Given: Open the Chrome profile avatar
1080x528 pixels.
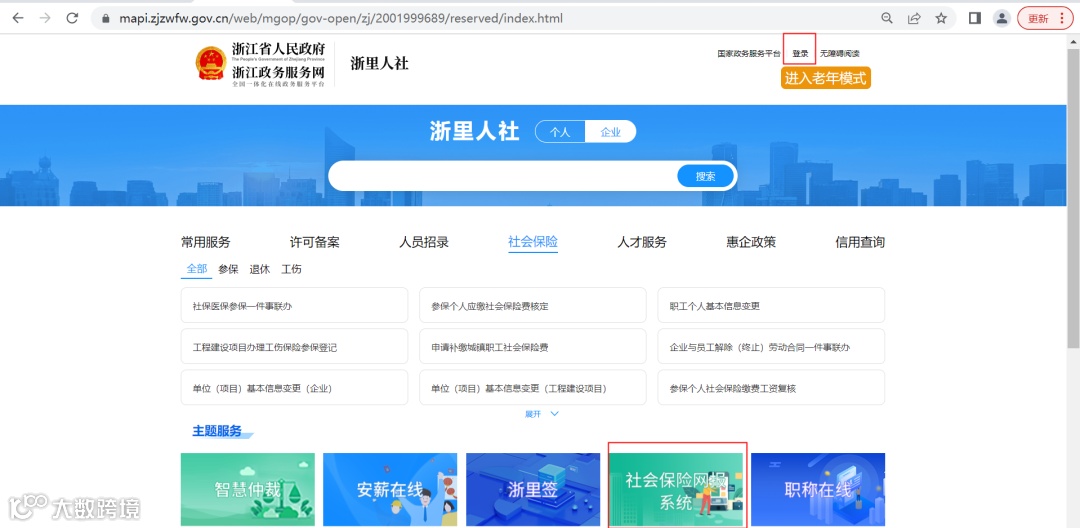Looking at the screenshot, I should pos(1001,19).
